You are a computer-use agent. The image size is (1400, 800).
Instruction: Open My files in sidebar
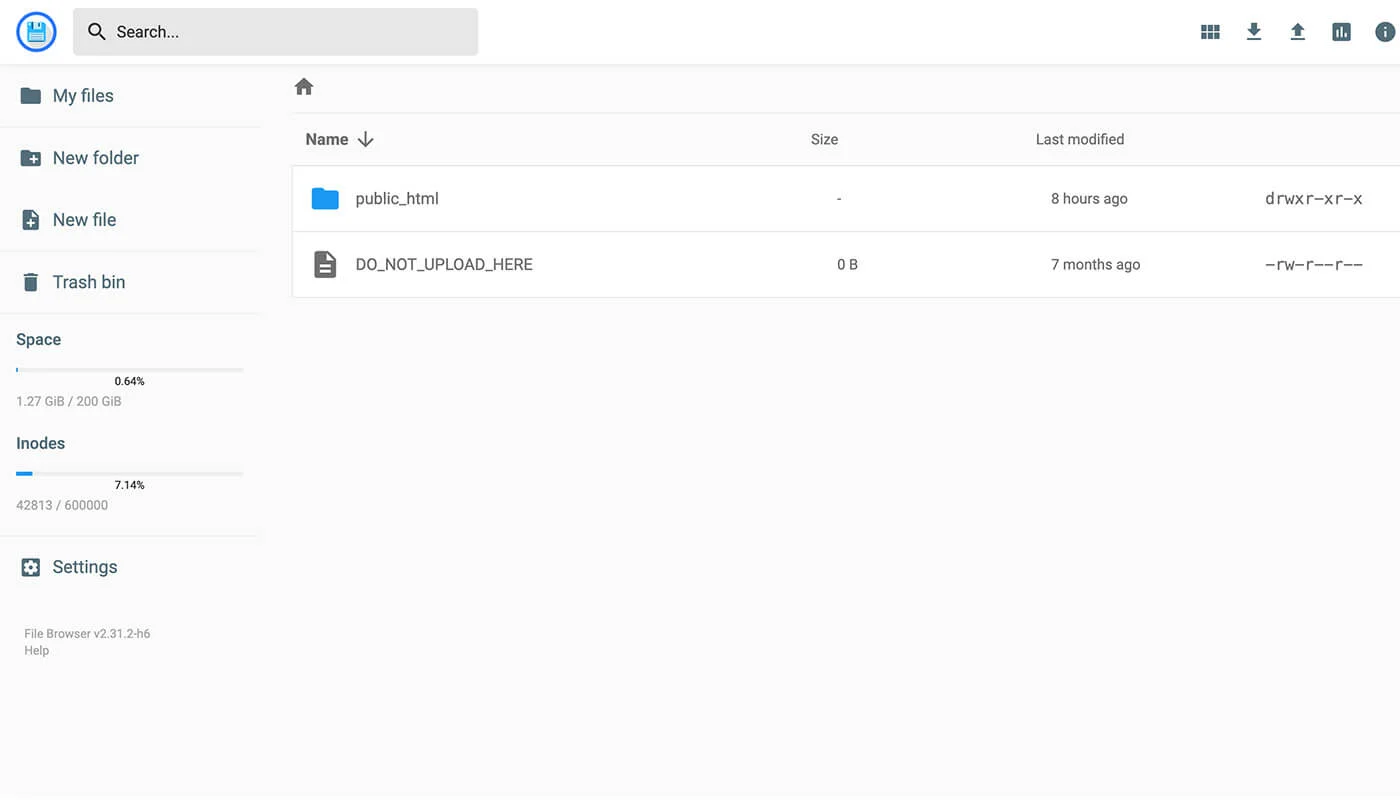[x=83, y=96]
